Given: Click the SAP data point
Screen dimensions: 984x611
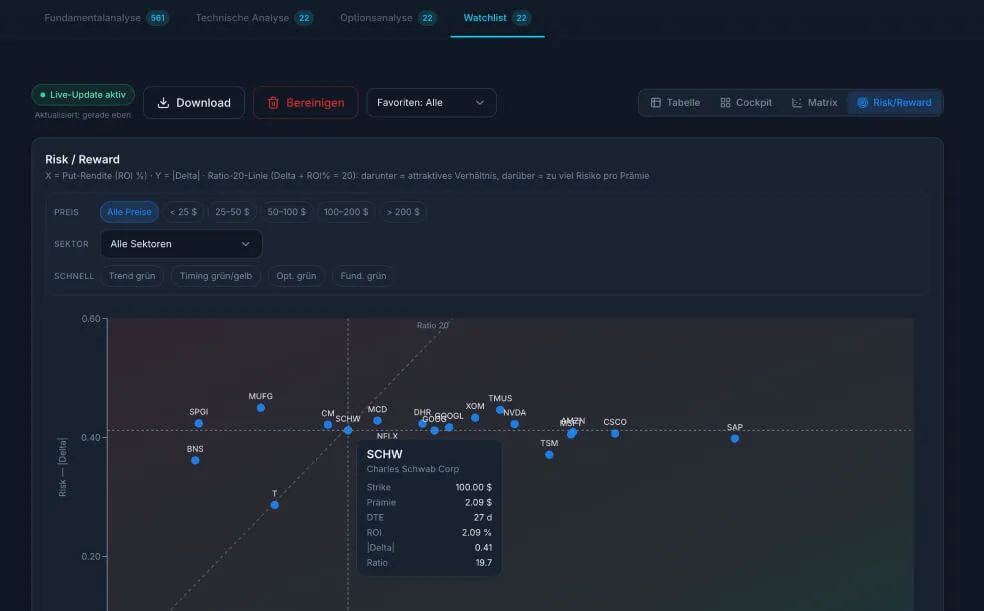Looking at the screenshot, I should 735,438.
